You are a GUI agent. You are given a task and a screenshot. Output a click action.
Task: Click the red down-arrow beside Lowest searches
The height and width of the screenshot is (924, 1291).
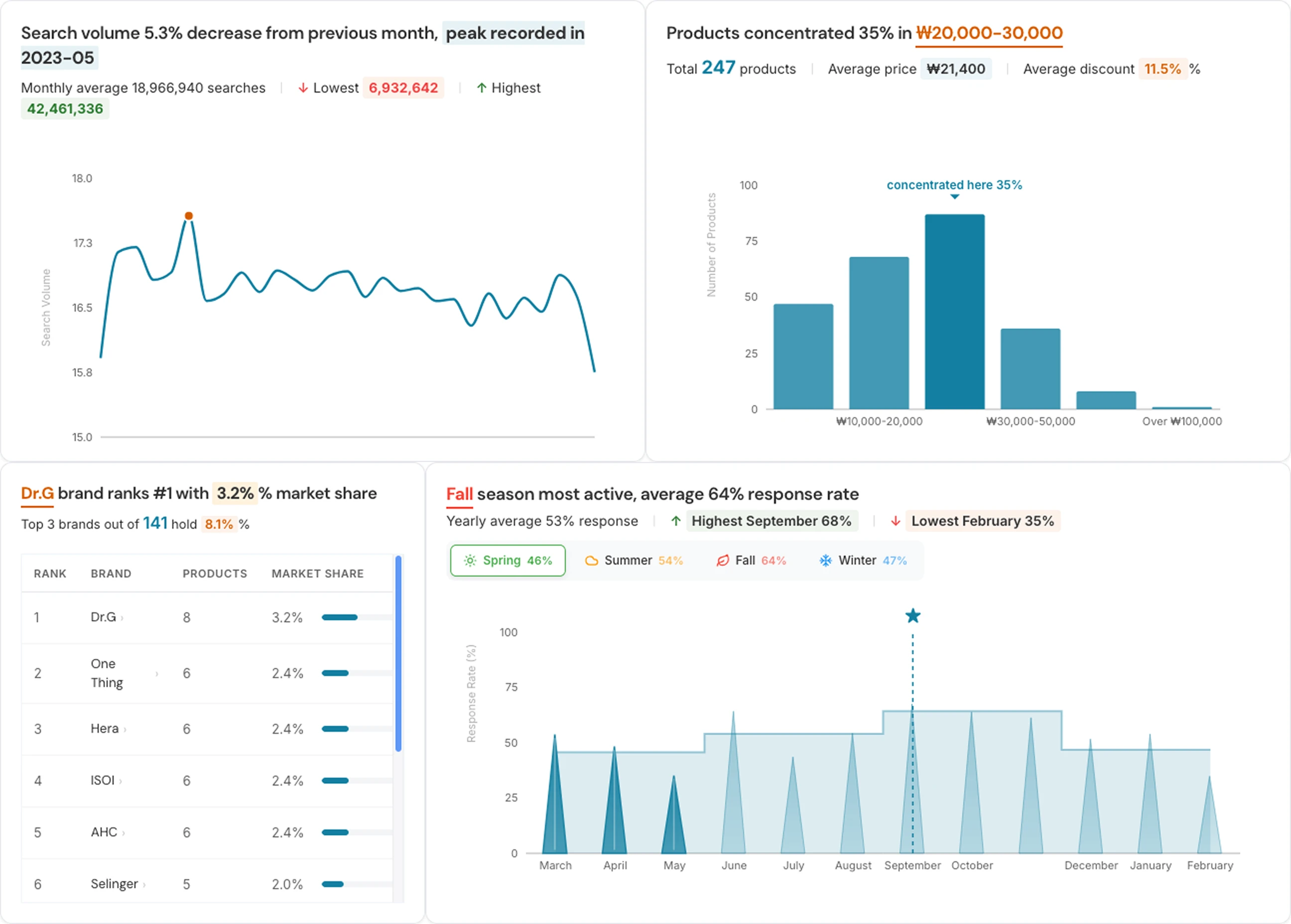(303, 88)
